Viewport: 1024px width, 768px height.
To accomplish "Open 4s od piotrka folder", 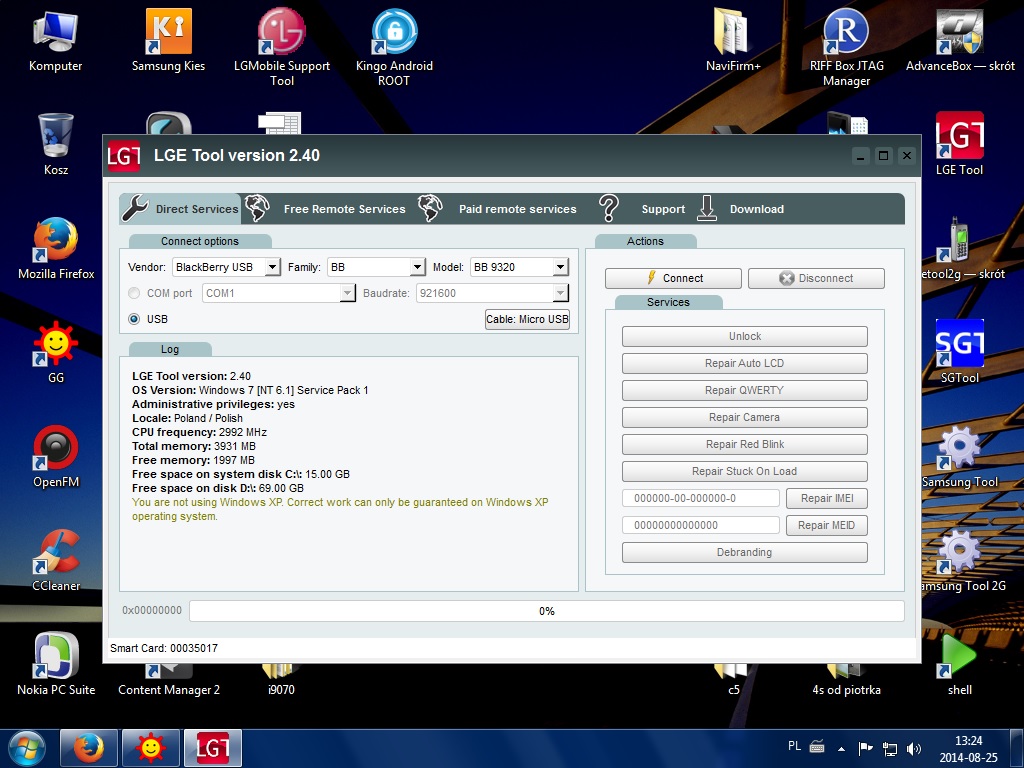I will click(x=846, y=680).
